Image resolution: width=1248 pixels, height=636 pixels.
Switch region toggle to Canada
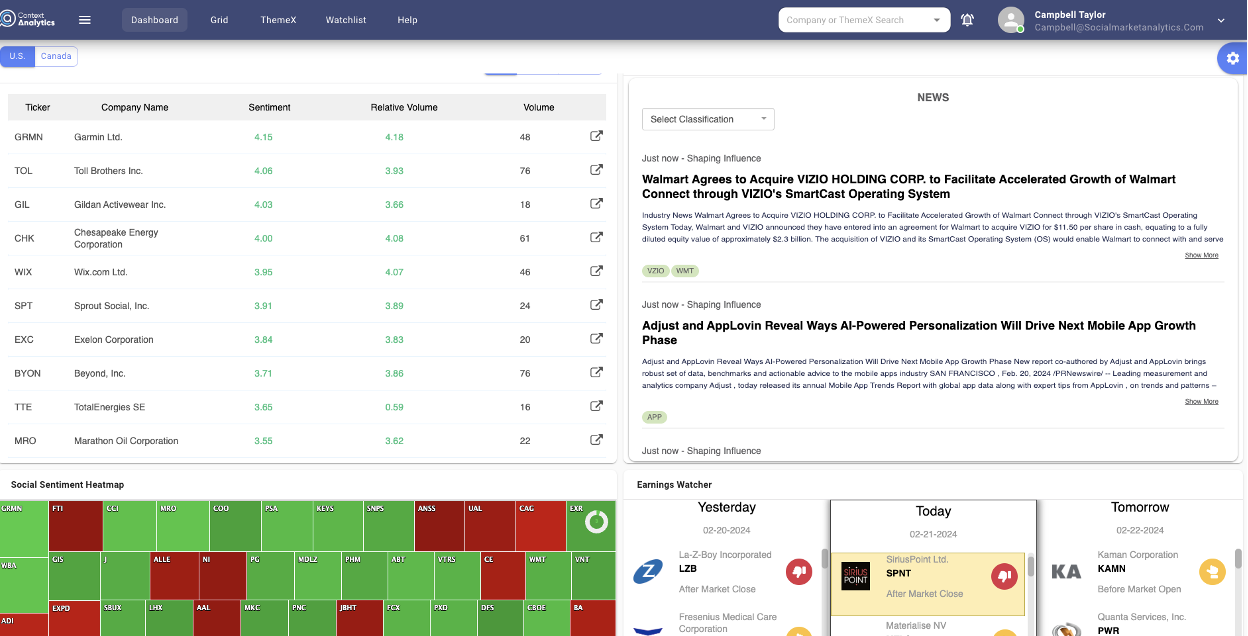(56, 57)
